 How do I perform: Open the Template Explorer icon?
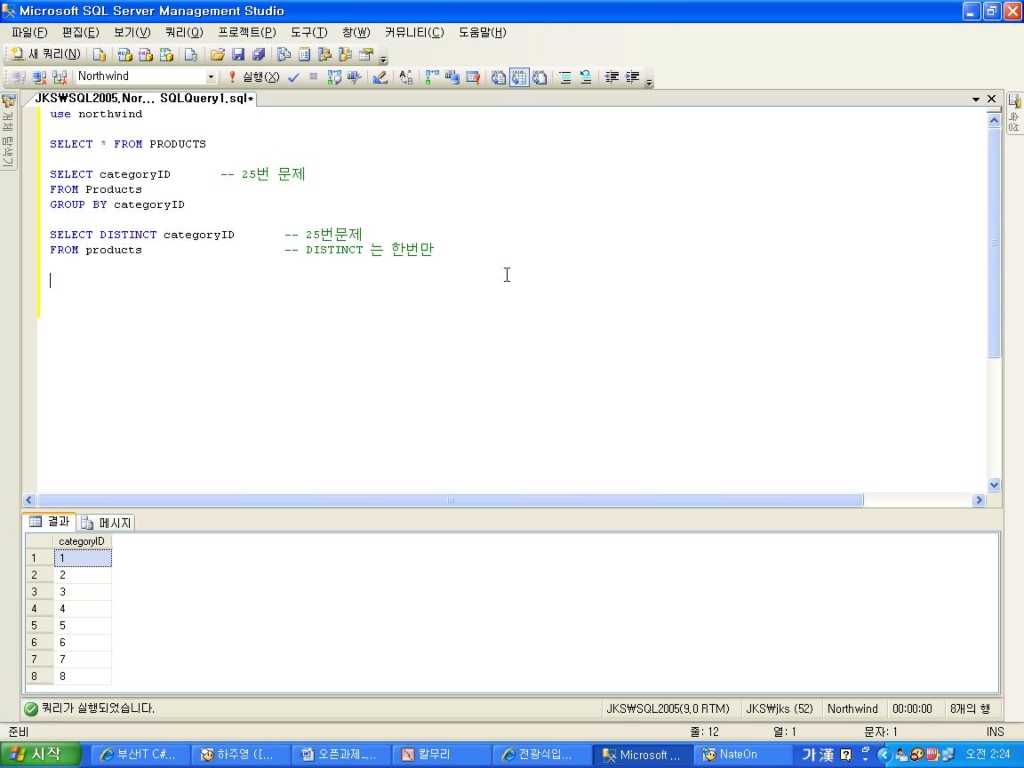coord(345,55)
